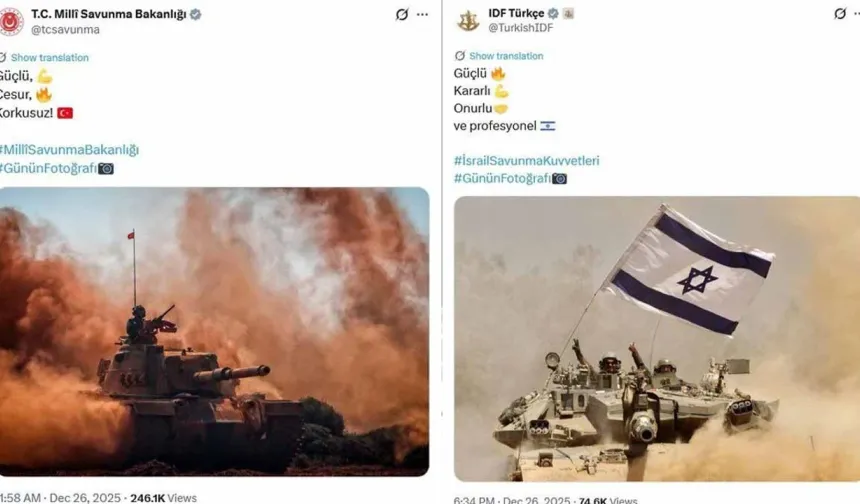Open the #GününFotoğrafı hashtag in the IDF tweet
The height and width of the screenshot is (504, 860).
pos(502,178)
